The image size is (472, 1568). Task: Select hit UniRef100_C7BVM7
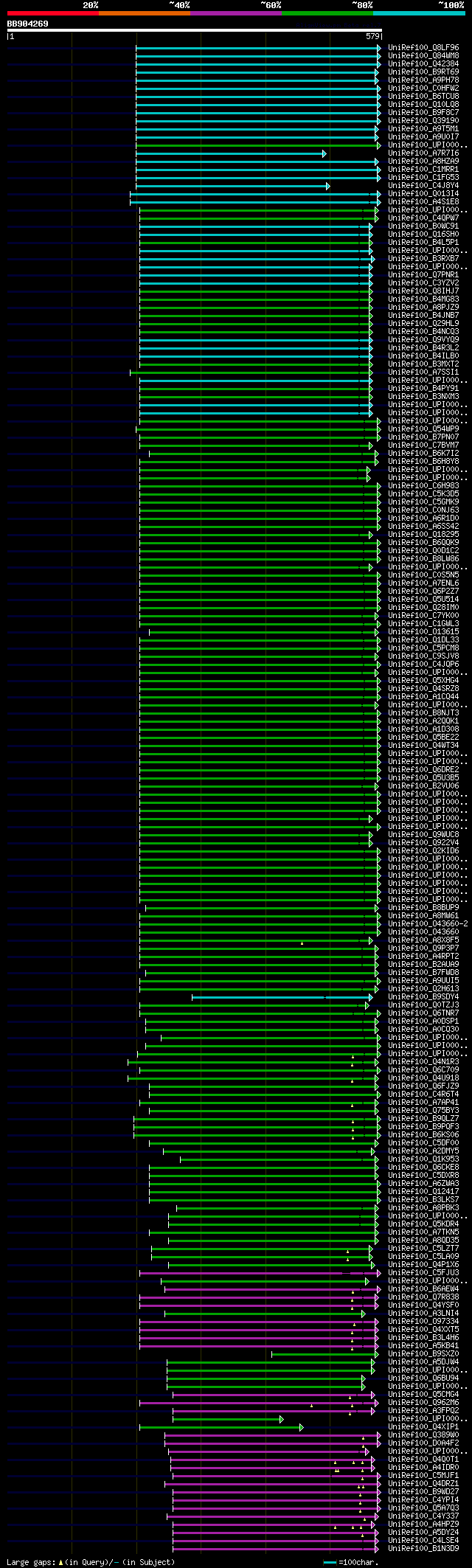(423, 445)
